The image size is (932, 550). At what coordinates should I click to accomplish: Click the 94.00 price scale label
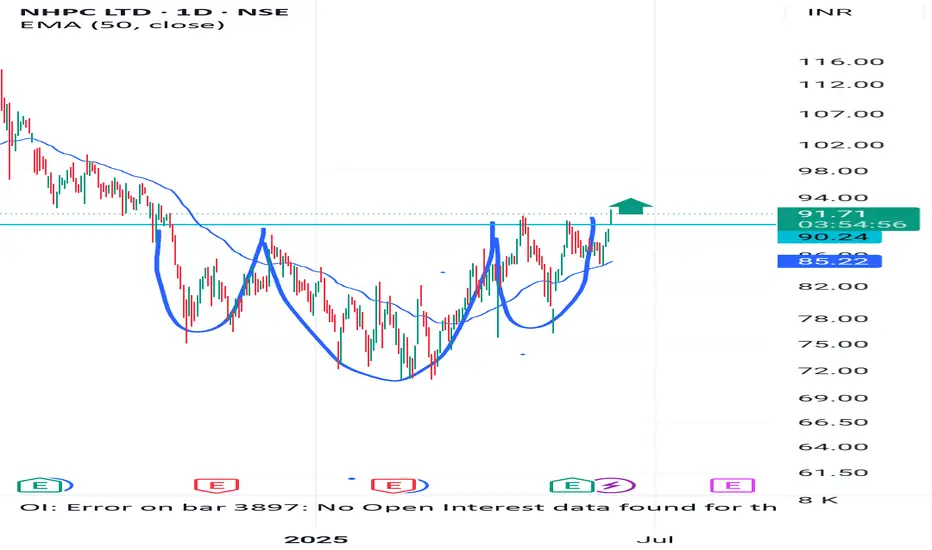[x=833, y=198]
